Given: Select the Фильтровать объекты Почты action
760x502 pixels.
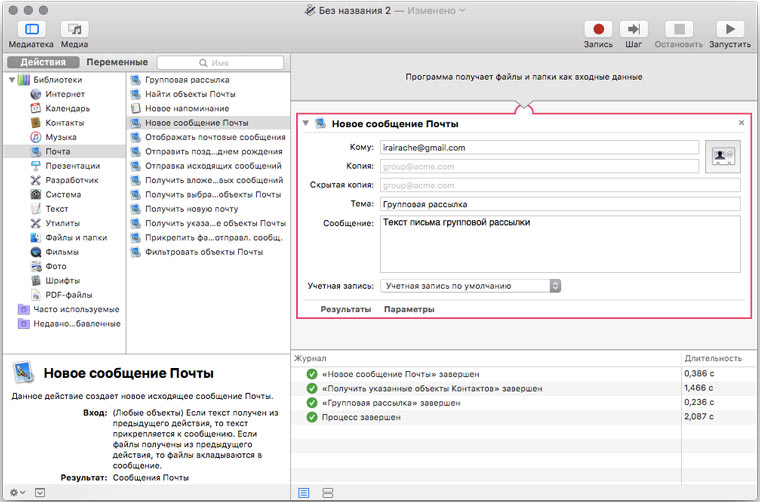Looking at the screenshot, I should coord(204,252).
